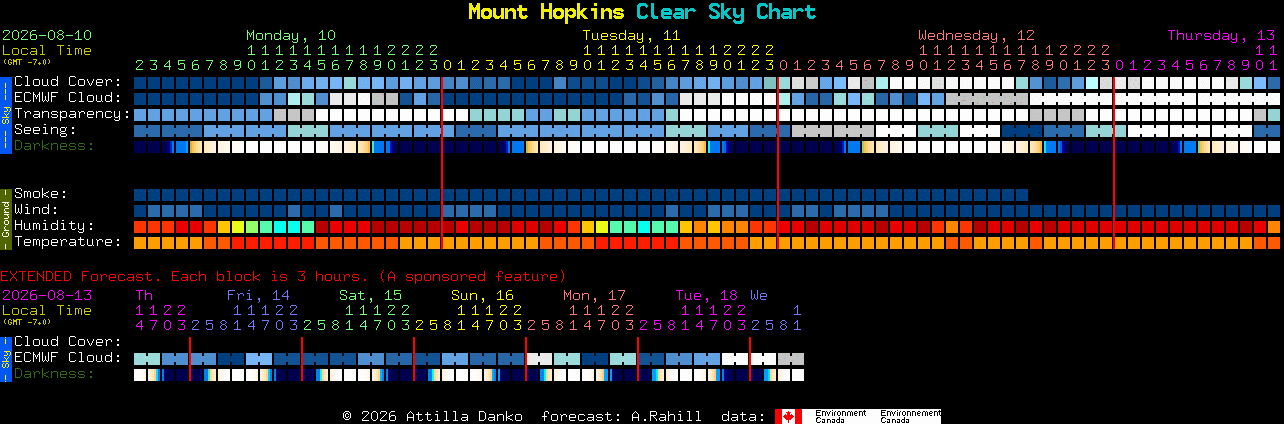Open the English Environment Canada logo

coord(839,416)
